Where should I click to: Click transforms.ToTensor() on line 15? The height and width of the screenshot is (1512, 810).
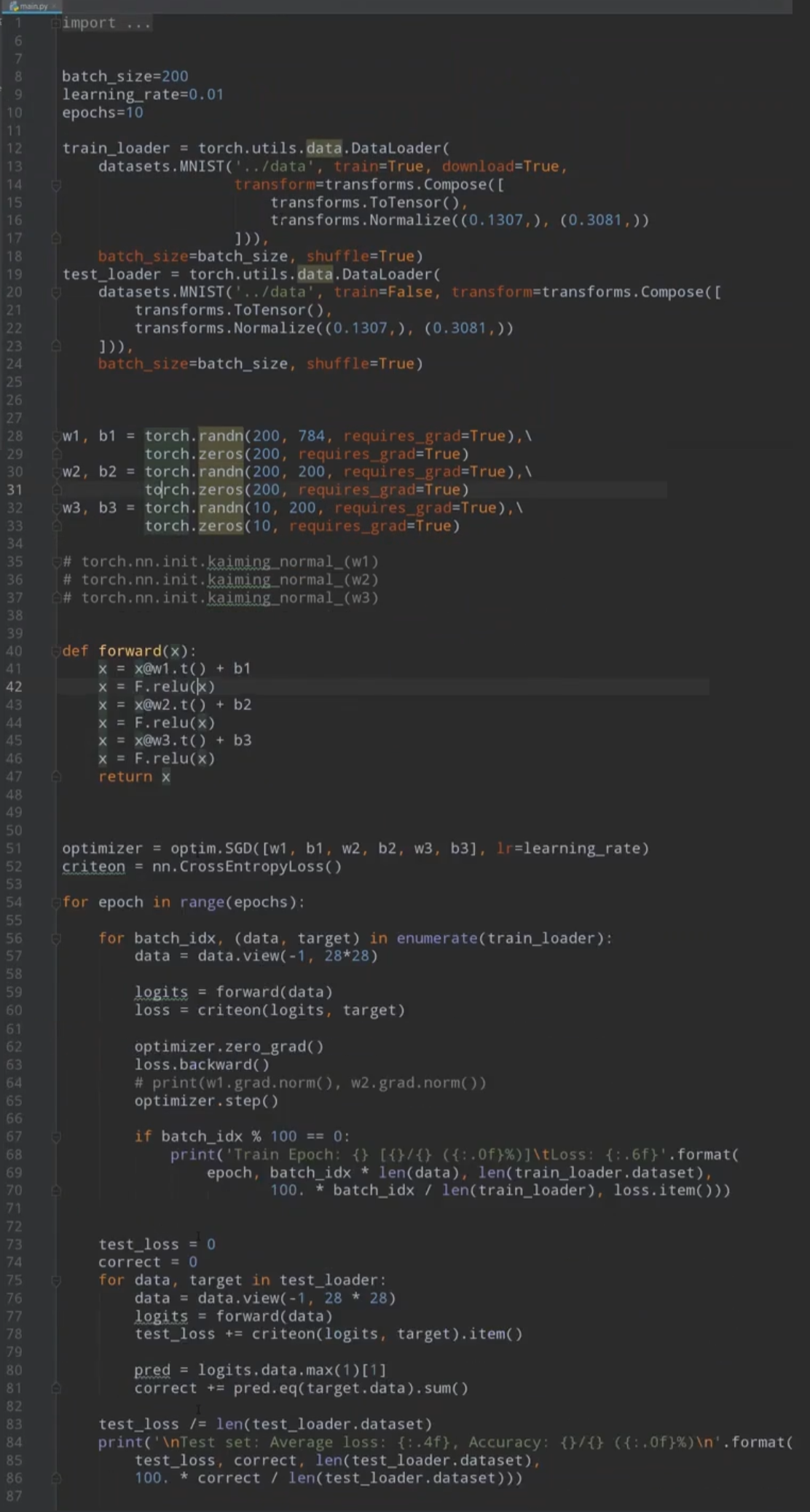click(x=367, y=202)
